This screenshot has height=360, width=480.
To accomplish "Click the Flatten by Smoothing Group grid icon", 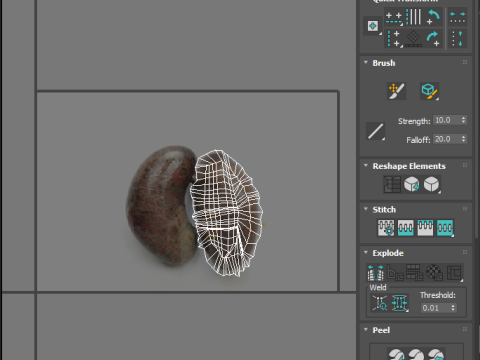I will tap(415, 273).
